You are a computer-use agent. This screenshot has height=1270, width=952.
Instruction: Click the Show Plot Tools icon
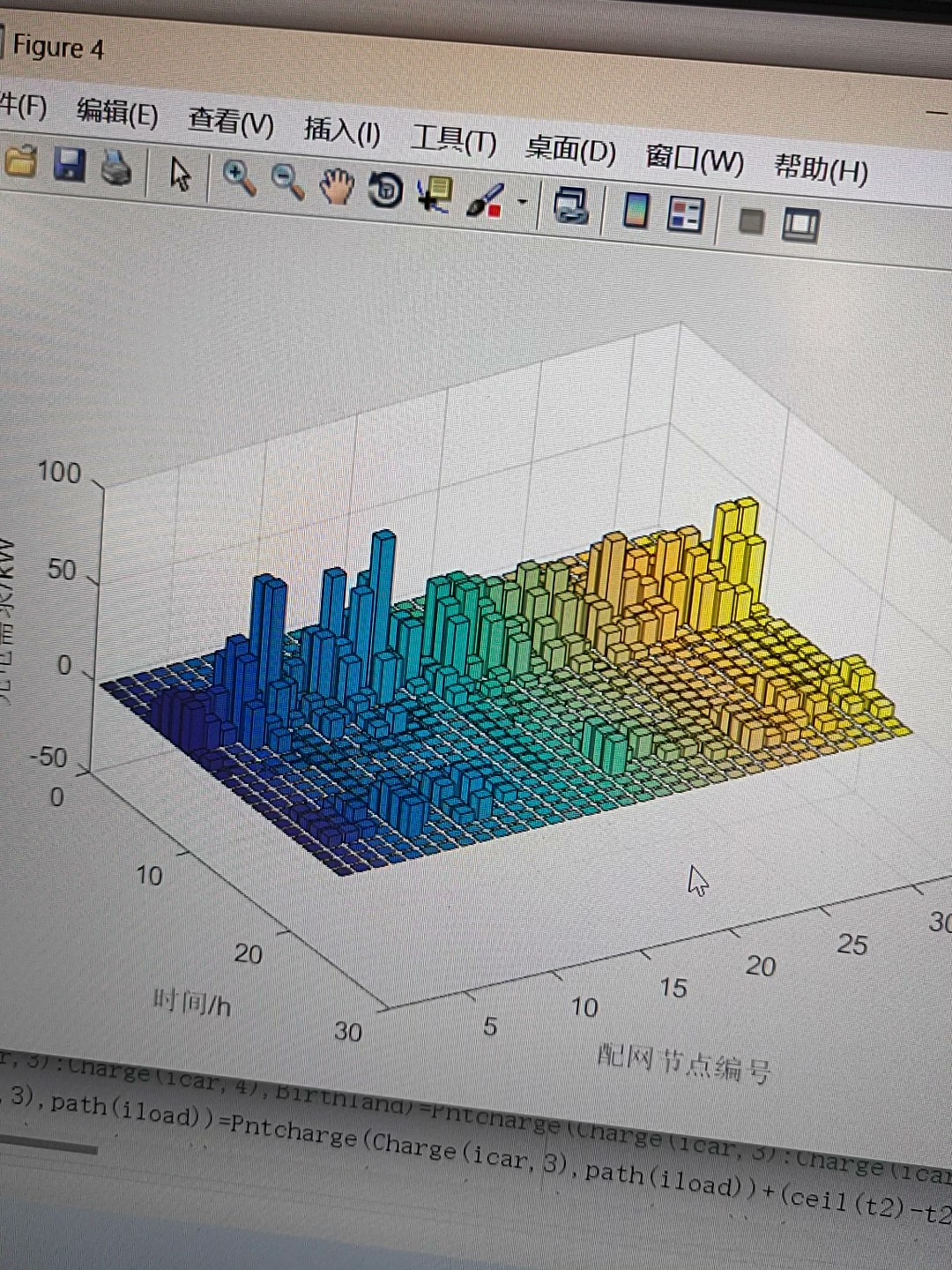point(800,225)
